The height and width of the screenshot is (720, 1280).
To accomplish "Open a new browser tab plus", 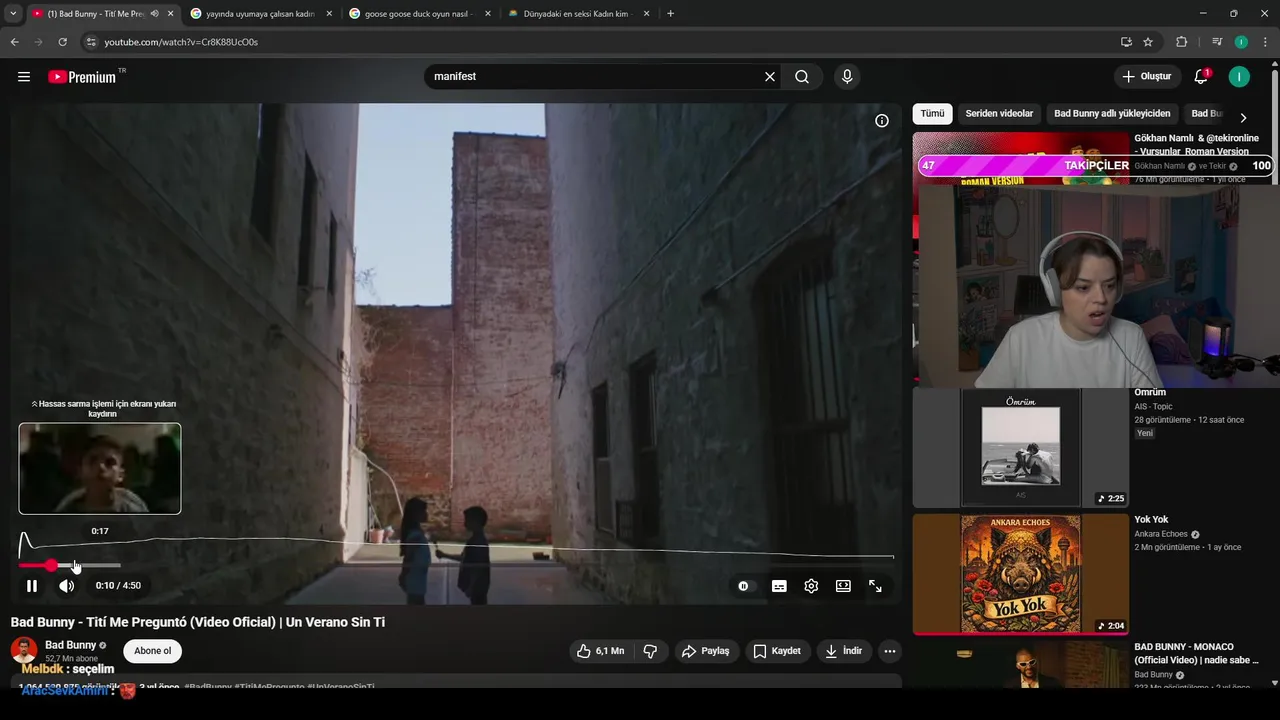I will tap(670, 14).
